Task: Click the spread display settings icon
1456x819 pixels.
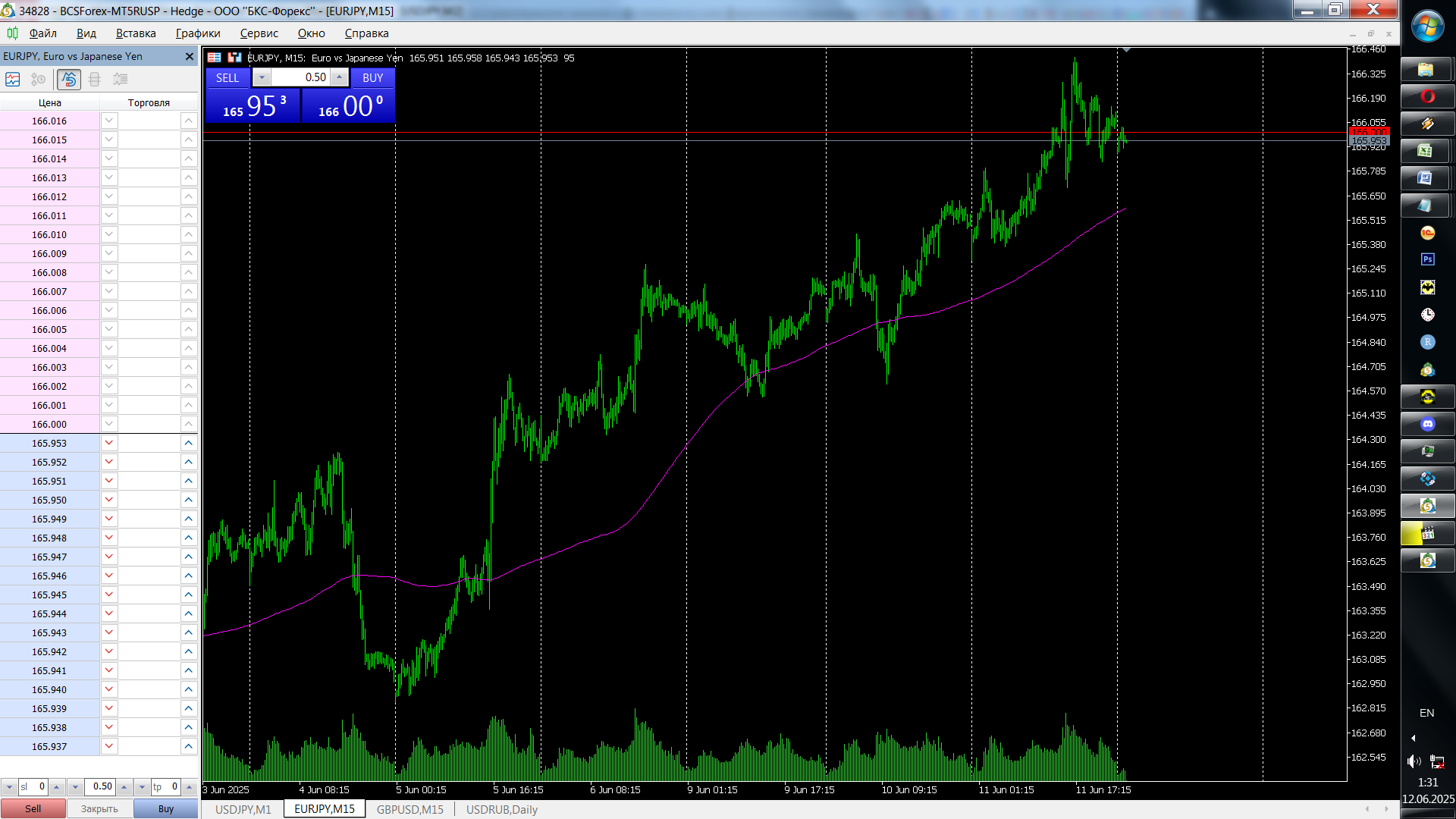Action: tap(120, 79)
